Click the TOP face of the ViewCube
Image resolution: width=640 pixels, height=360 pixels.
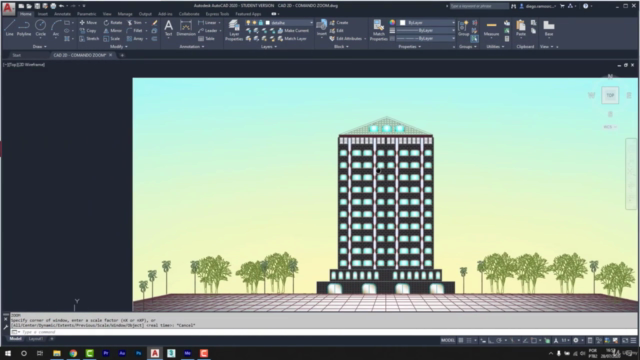pos(610,96)
